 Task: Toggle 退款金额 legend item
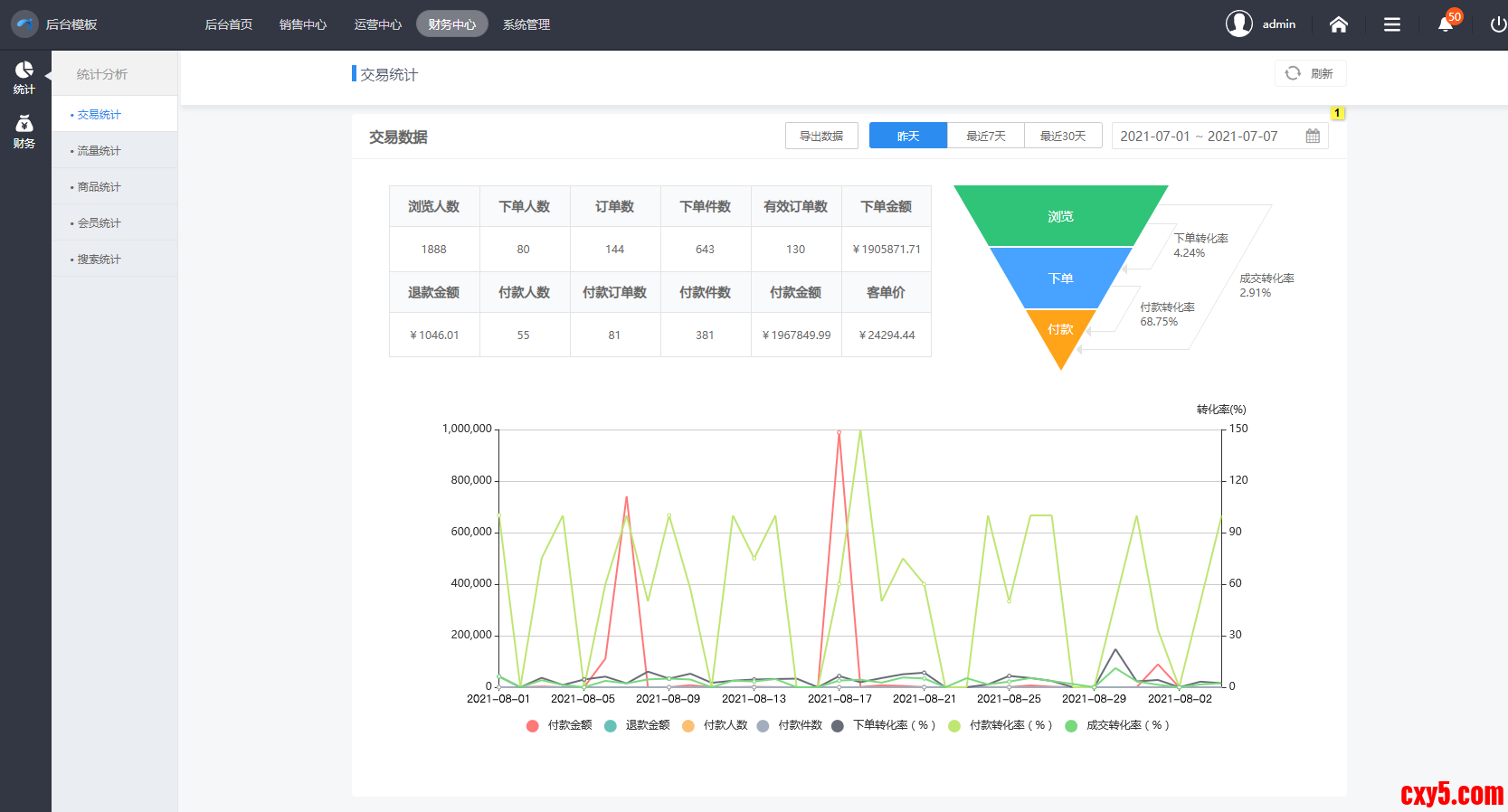pyautogui.click(x=637, y=725)
